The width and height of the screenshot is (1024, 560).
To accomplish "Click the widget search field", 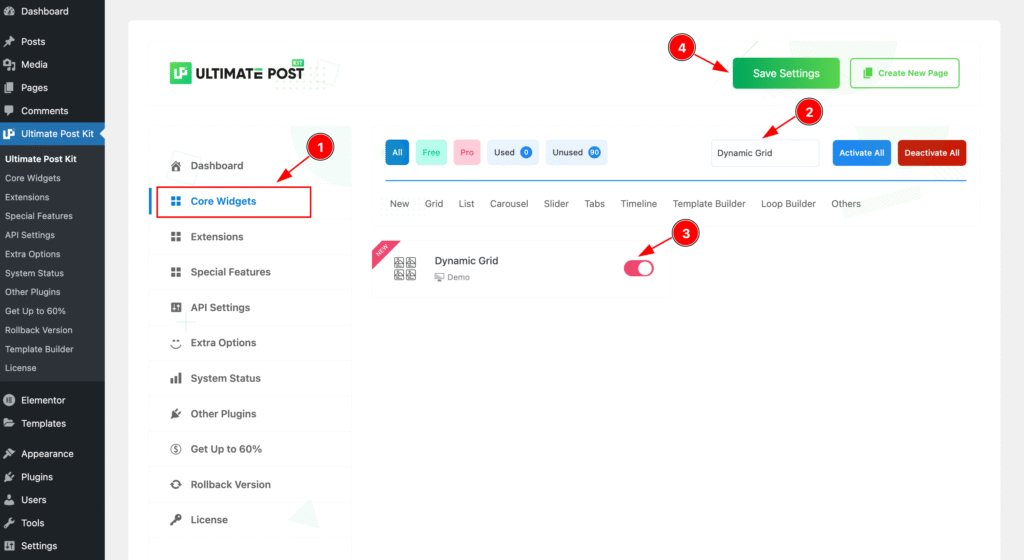I will click(764, 153).
